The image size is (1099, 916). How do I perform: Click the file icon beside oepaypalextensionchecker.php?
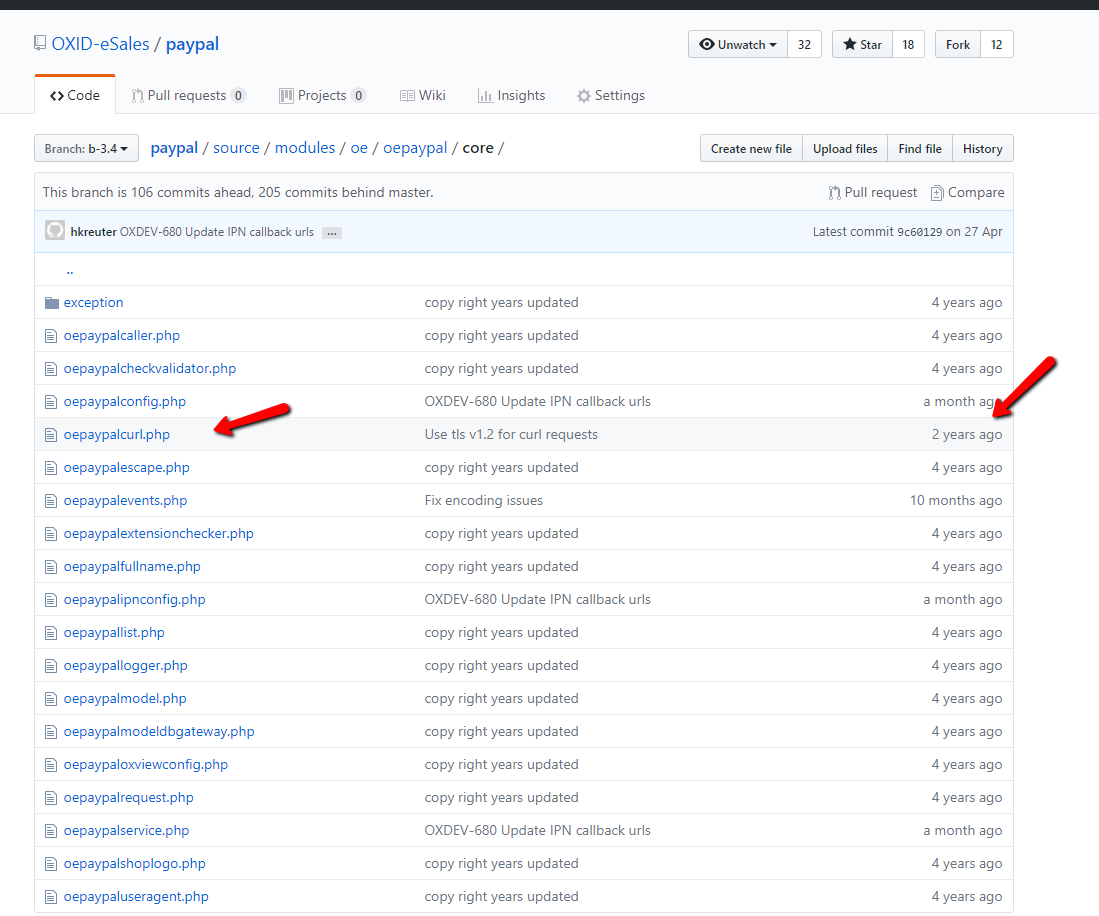click(50, 533)
